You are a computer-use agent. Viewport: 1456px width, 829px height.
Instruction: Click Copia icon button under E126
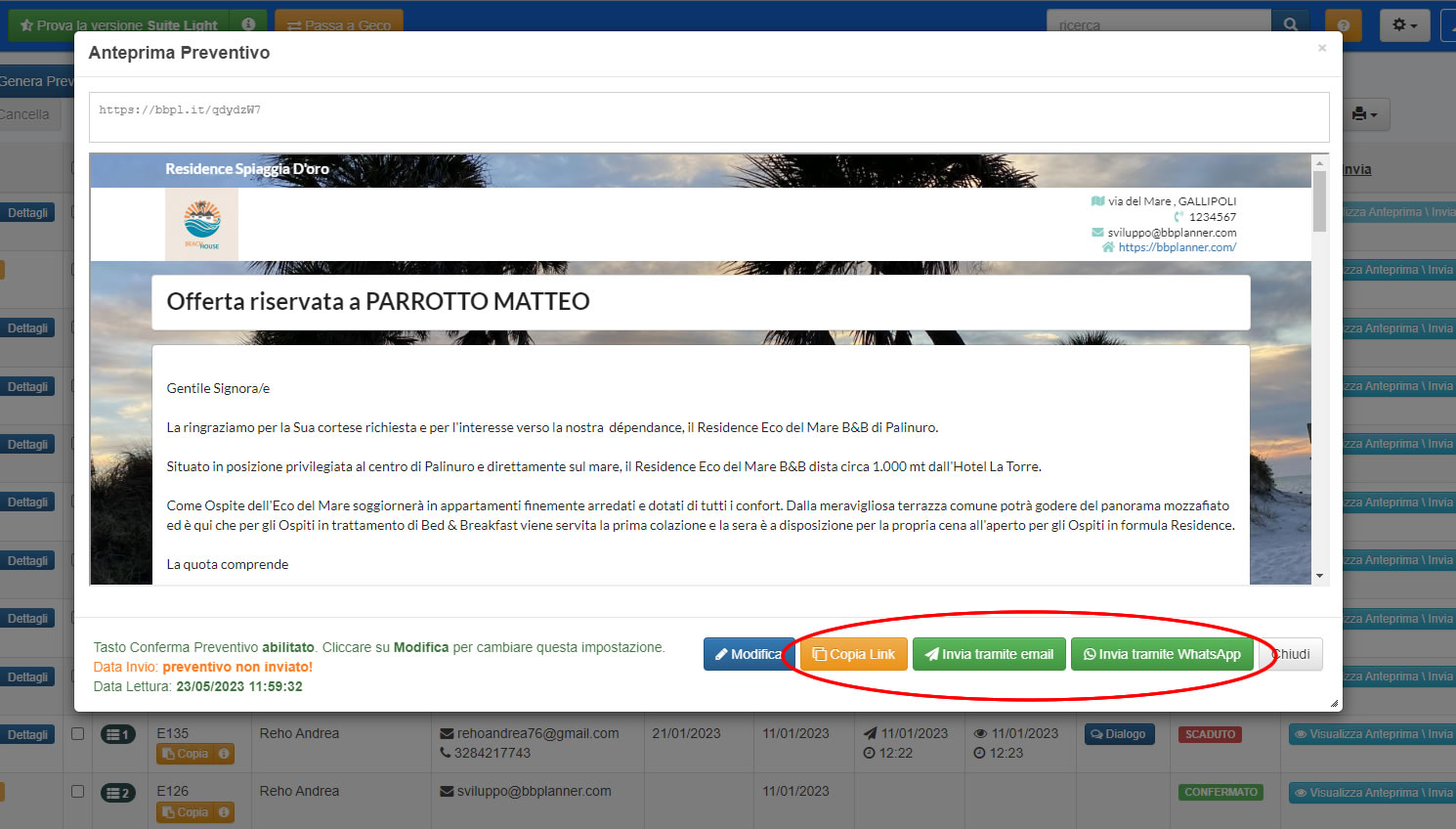tap(194, 812)
